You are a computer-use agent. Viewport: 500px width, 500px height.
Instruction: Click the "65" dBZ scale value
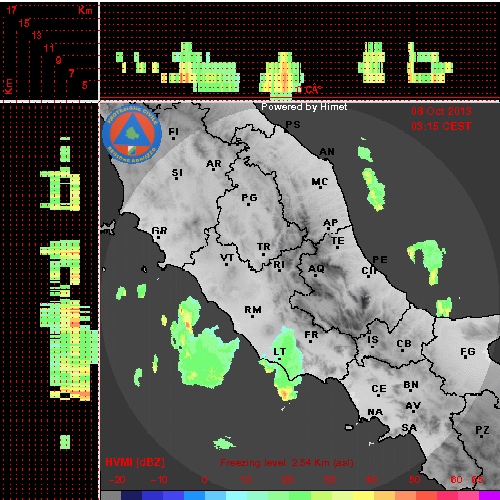coord(477,480)
